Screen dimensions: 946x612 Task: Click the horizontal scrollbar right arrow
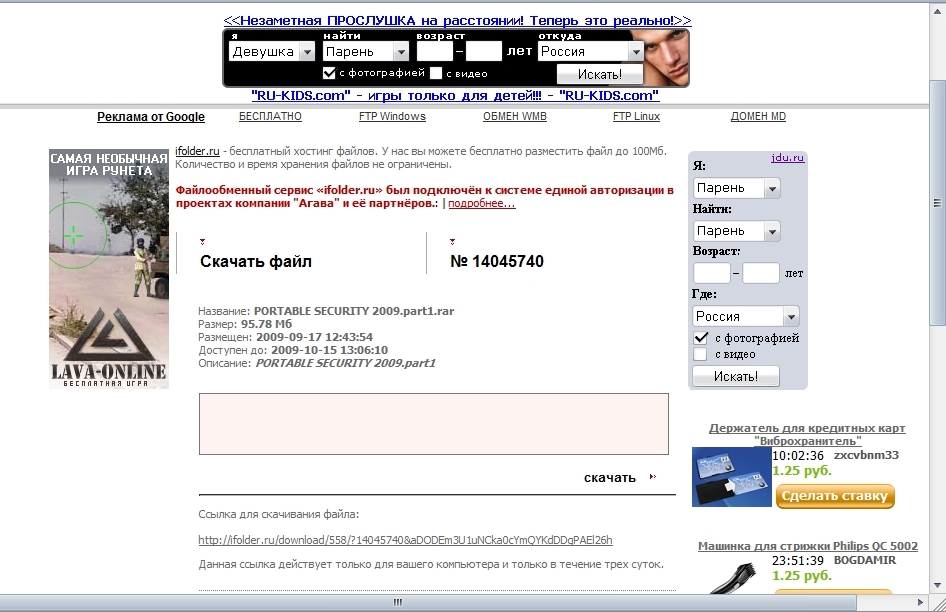(920, 602)
